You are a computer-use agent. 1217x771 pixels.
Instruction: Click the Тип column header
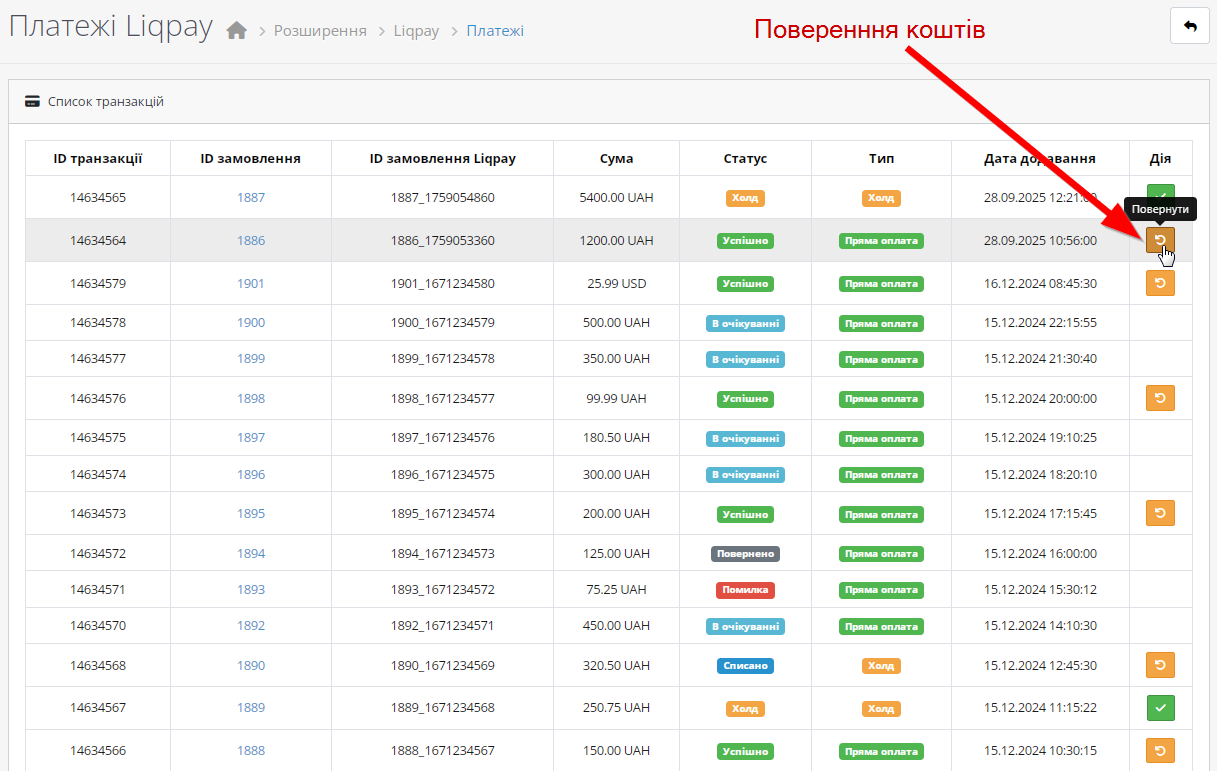click(x=881, y=158)
